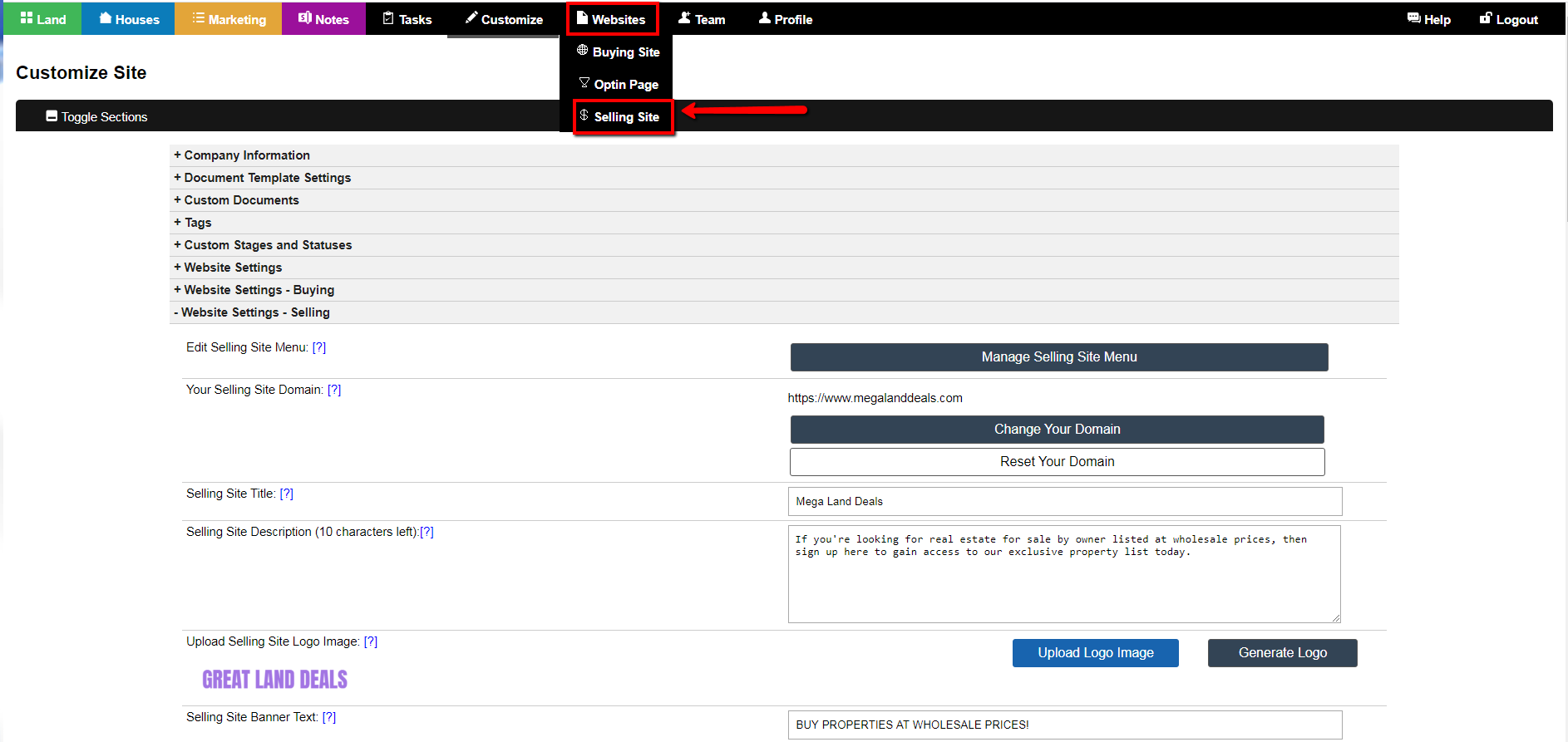The height and width of the screenshot is (742, 1568).
Task: Click the Team people icon
Action: point(684,17)
